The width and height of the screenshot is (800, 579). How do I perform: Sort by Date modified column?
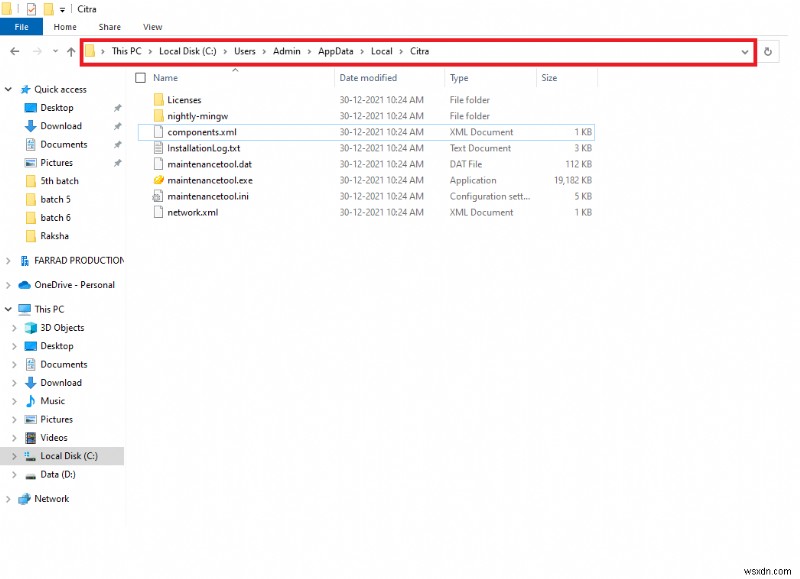click(x=368, y=78)
